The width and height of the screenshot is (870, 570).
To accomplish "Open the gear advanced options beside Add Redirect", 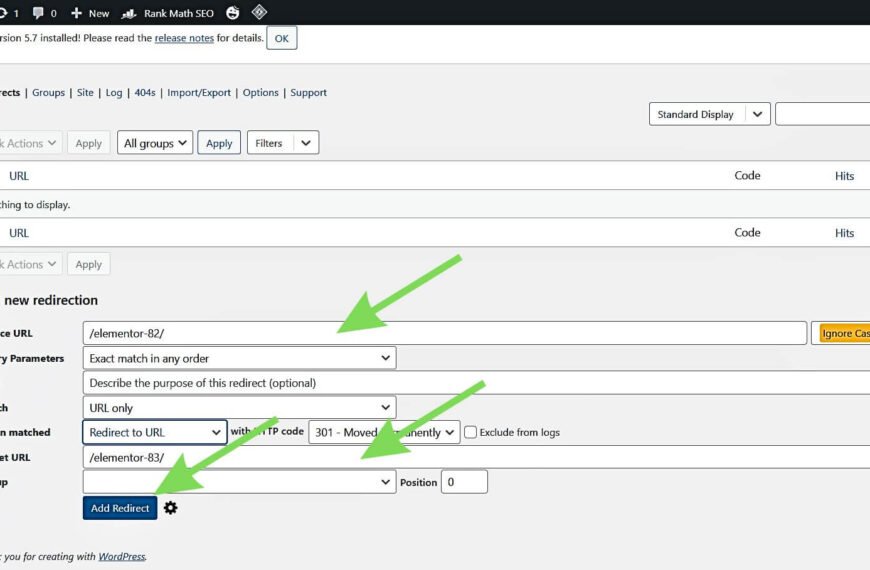I will 170,508.
